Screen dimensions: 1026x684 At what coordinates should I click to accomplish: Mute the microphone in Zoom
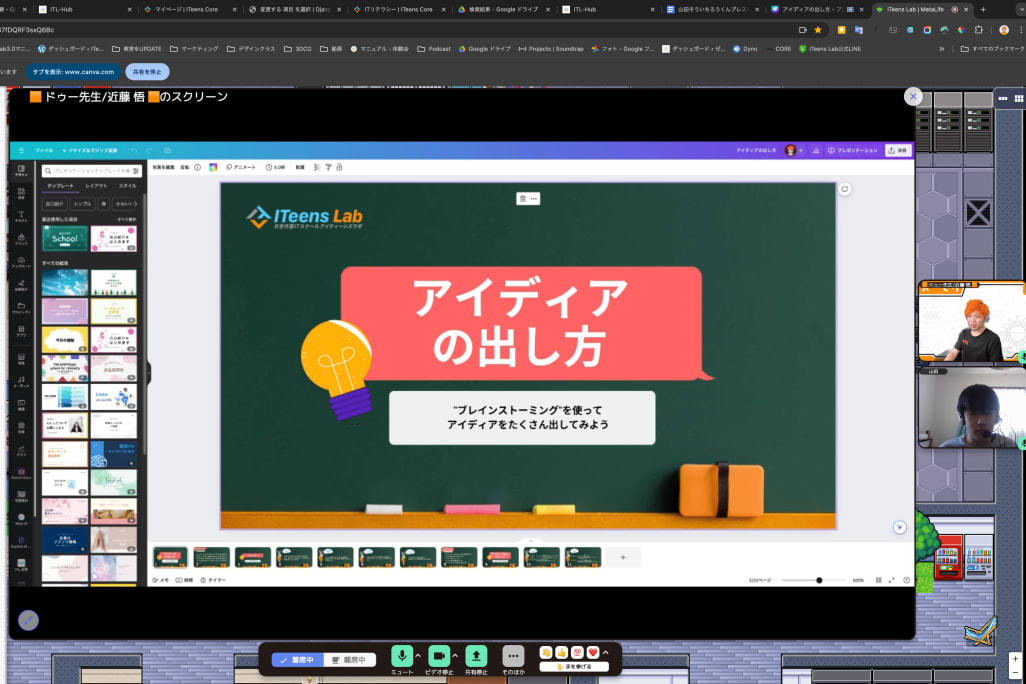click(x=402, y=654)
